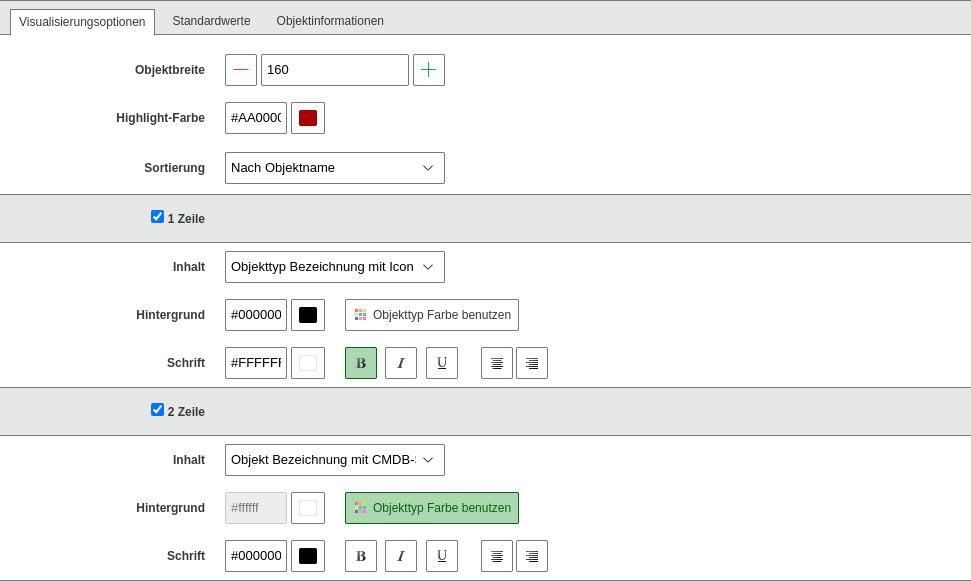Image resolution: width=971 pixels, height=581 pixels.
Task: Open the 1 Zeile Inhalt dropdown
Action: pos(335,267)
